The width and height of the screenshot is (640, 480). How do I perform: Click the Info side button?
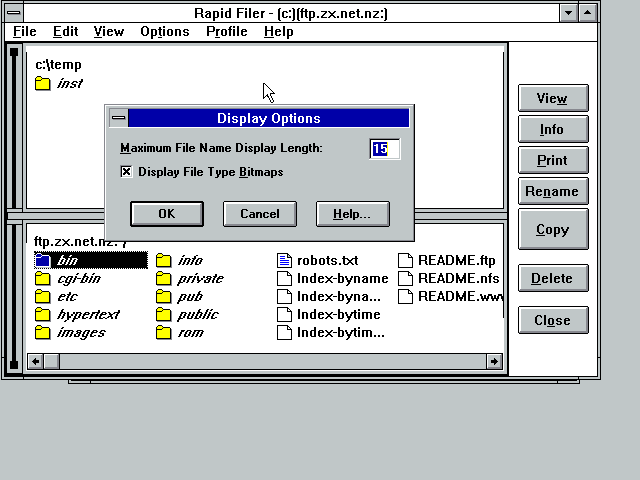(x=553, y=129)
